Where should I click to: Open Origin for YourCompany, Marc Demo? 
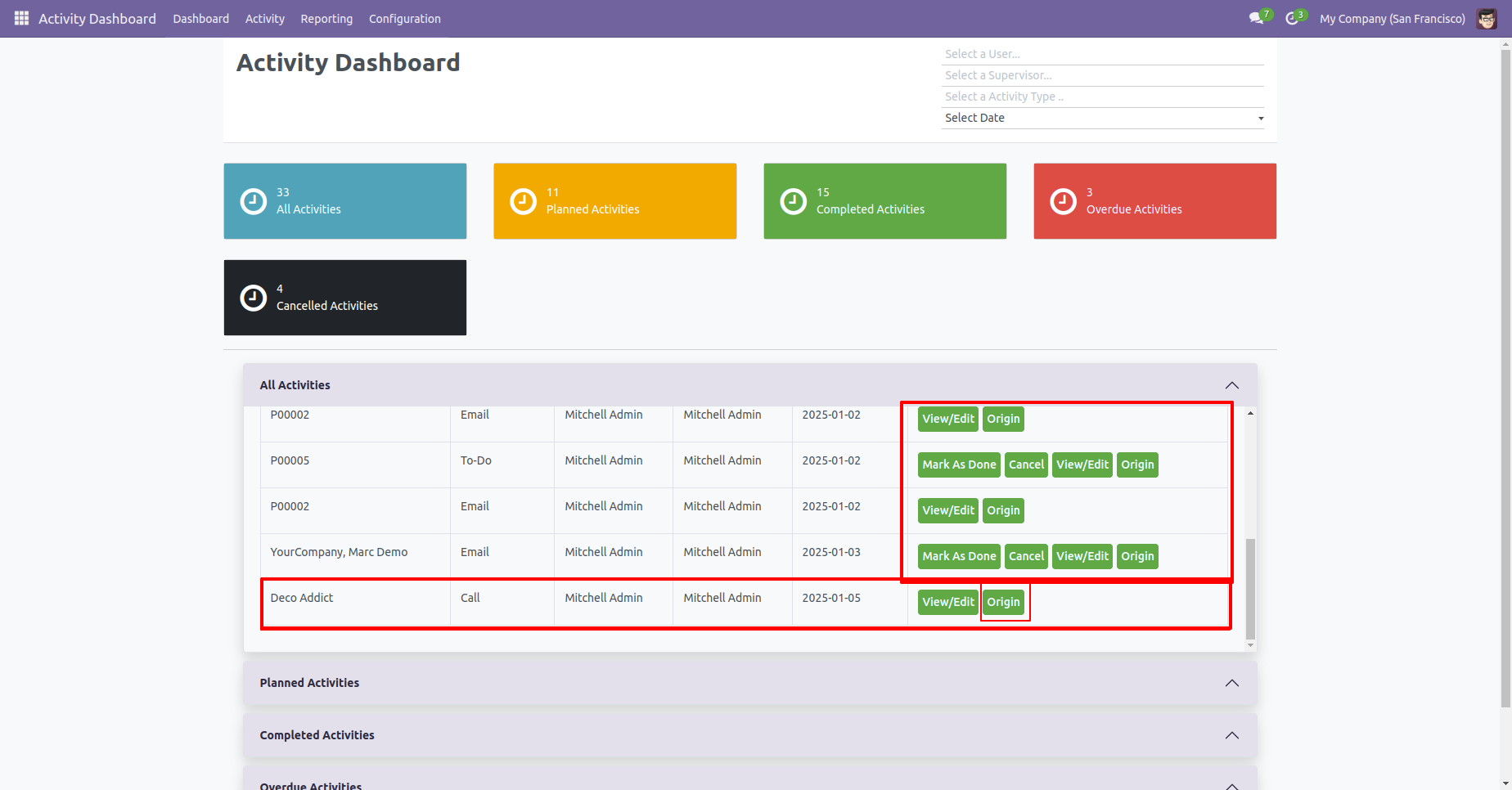click(1137, 556)
